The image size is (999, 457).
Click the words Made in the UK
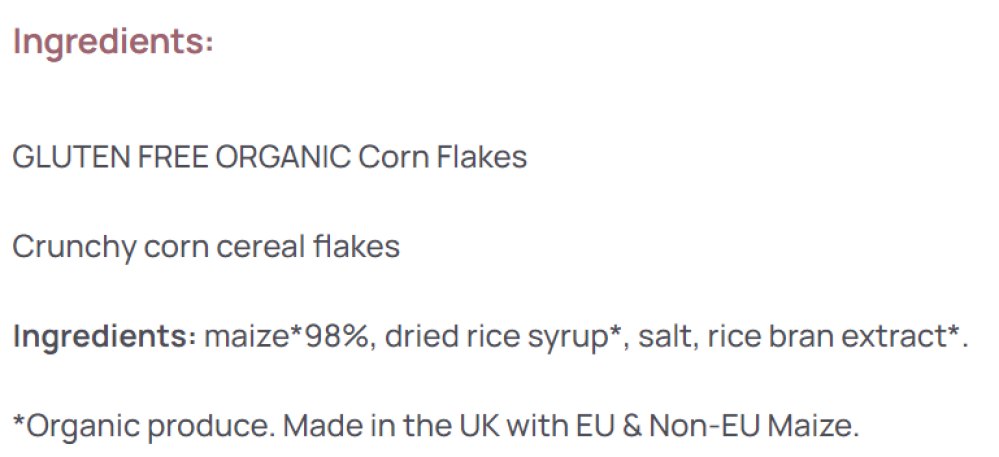pyautogui.click(x=391, y=426)
